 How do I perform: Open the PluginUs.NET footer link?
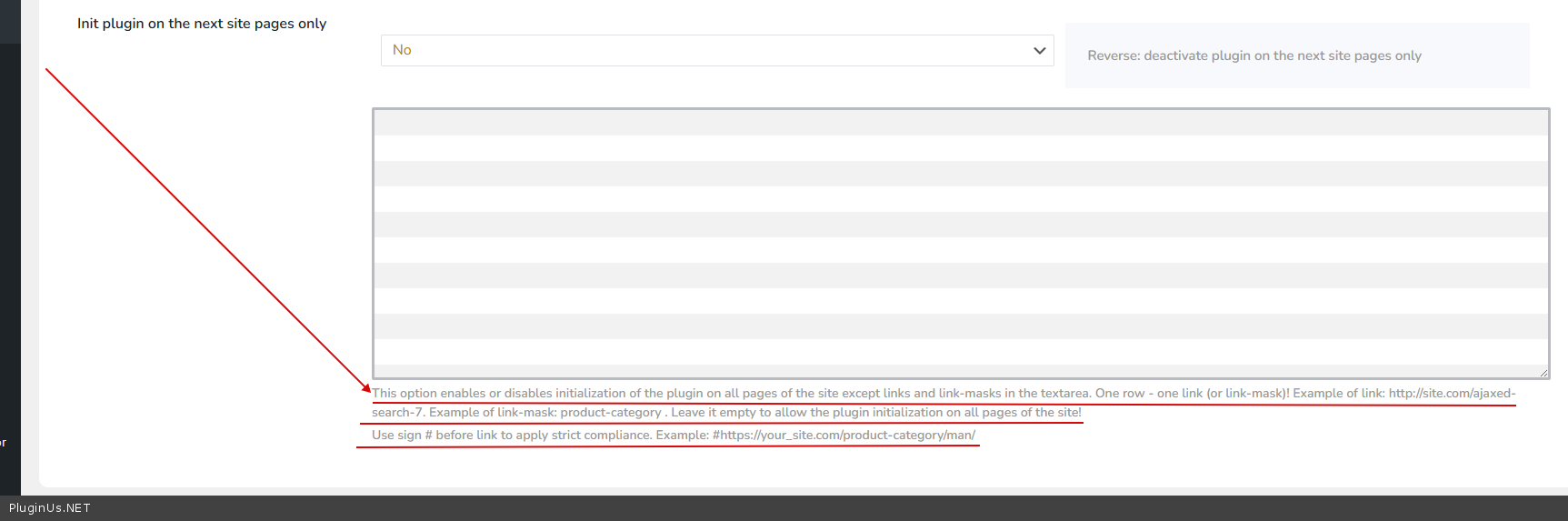[x=50, y=508]
